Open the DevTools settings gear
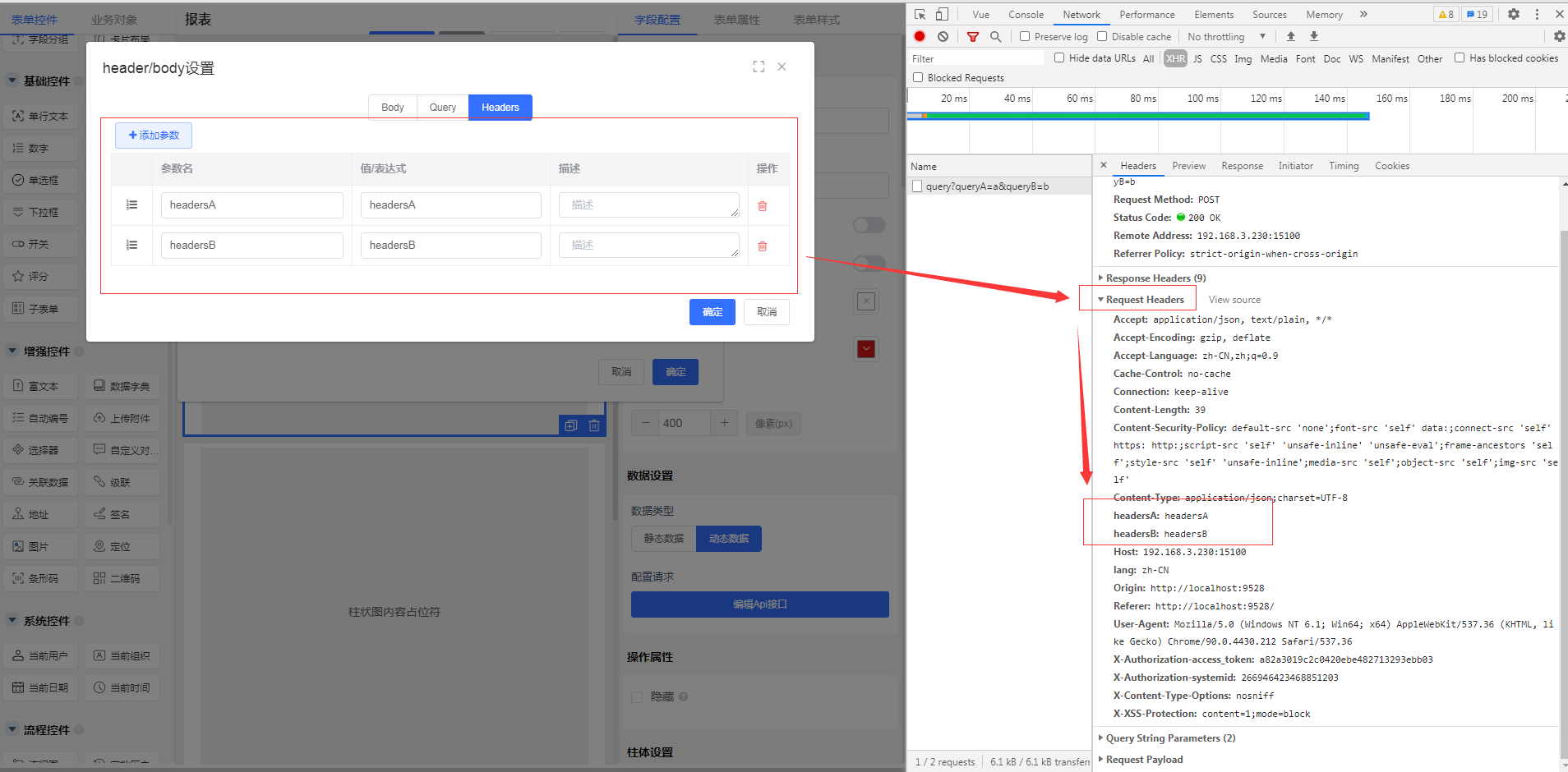The width and height of the screenshot is (1568, 772). click(x=1513, y=14)
